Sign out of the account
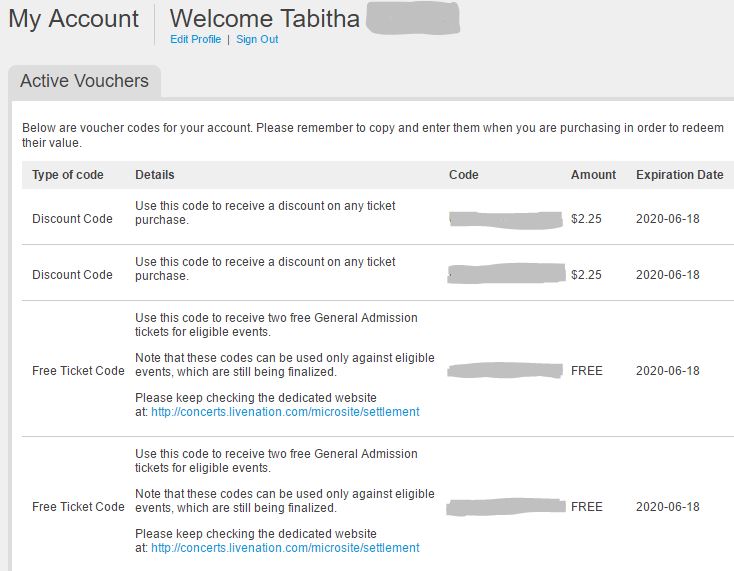The height and width of the screenshot is (571, 734). 257,40
